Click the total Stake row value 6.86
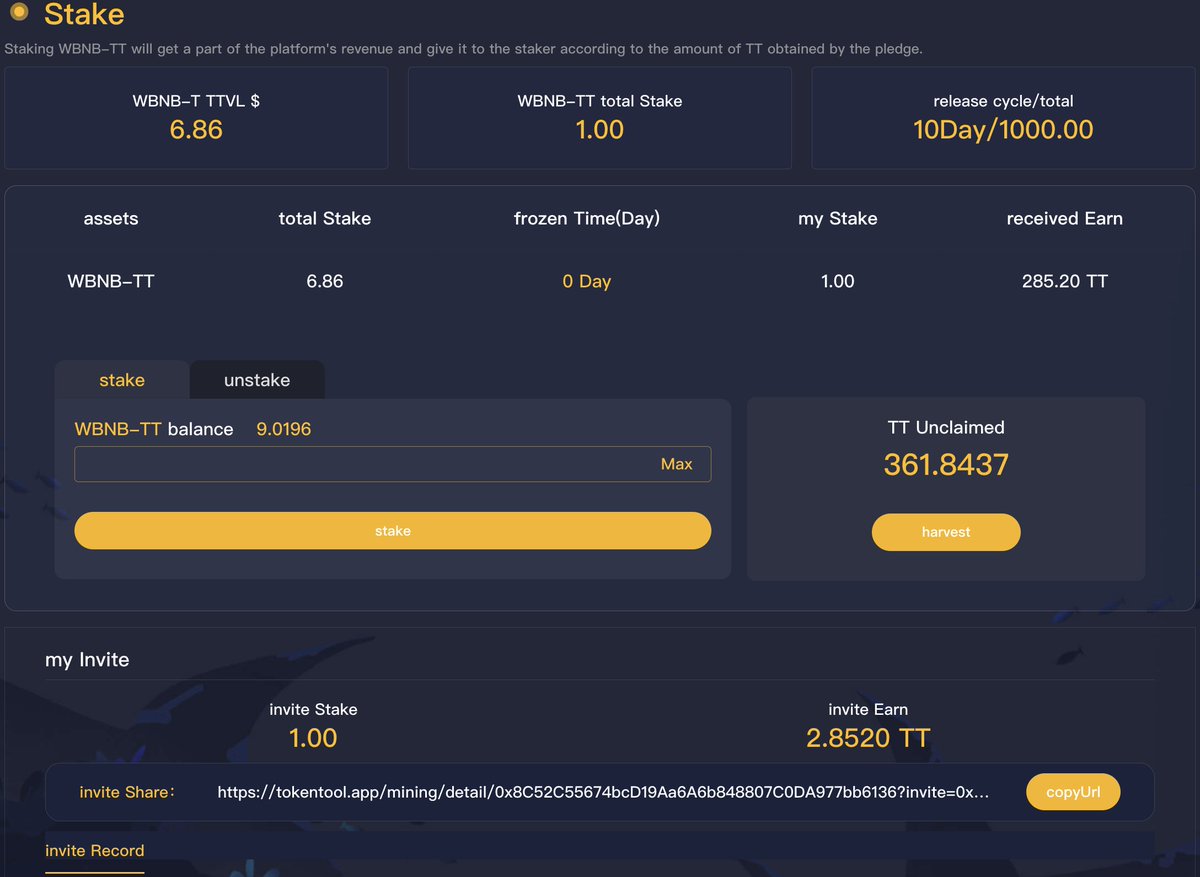 coord(325,281)
